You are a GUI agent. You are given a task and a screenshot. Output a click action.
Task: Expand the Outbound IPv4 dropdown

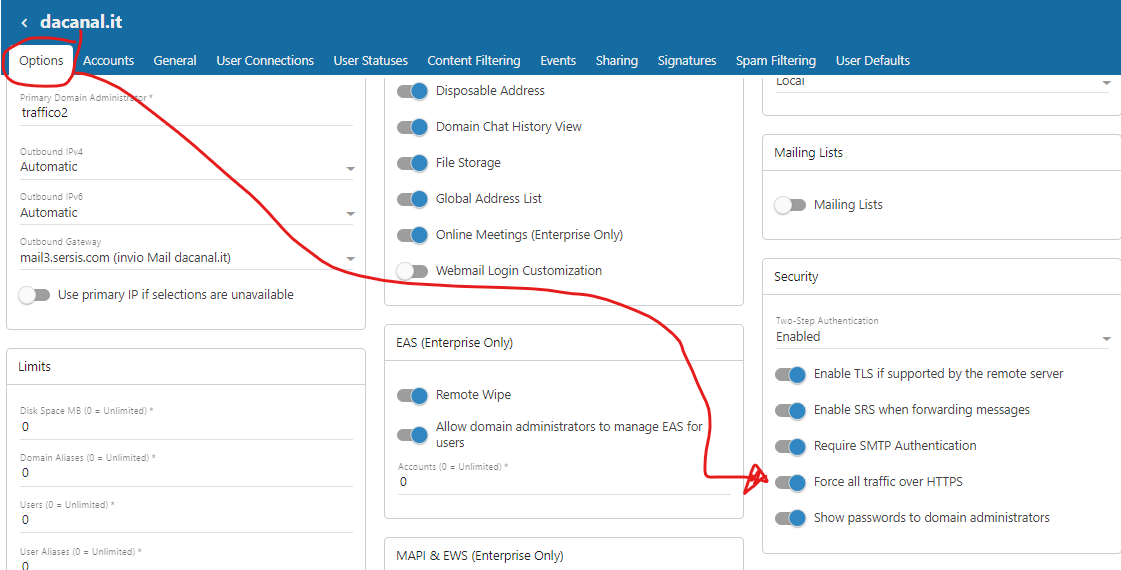[x=186, y=167]
